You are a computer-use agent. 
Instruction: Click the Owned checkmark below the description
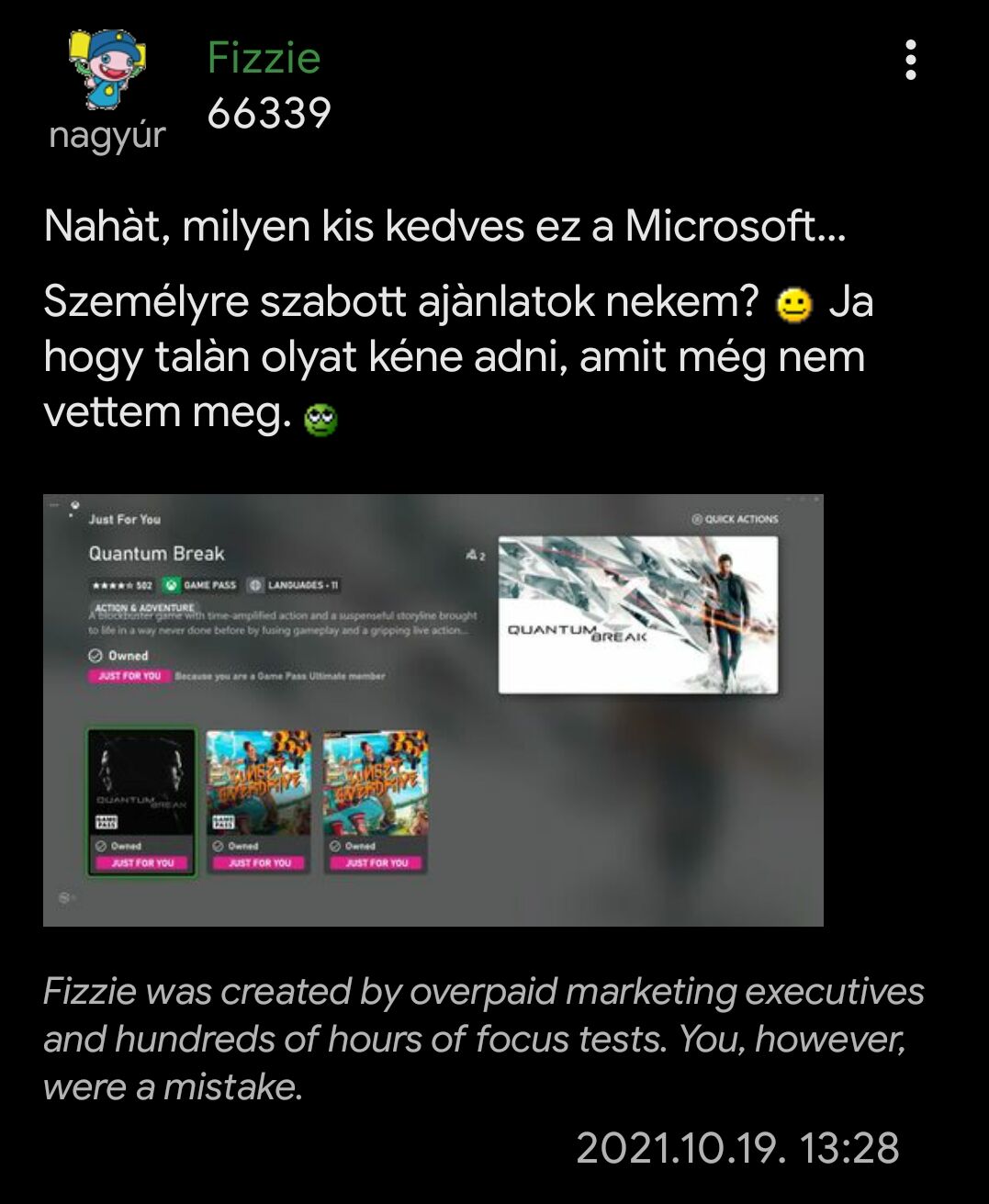(x=118, y=656)
